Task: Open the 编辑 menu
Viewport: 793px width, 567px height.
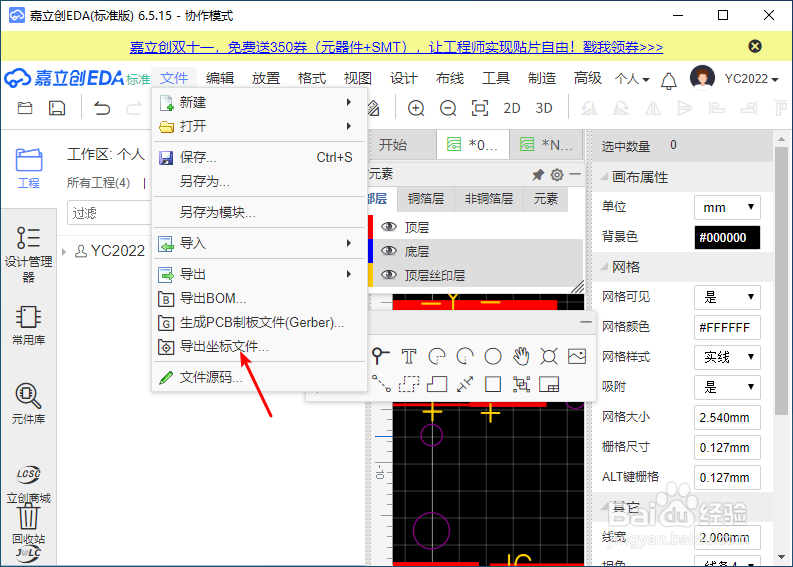Action: tap(220, 78)
